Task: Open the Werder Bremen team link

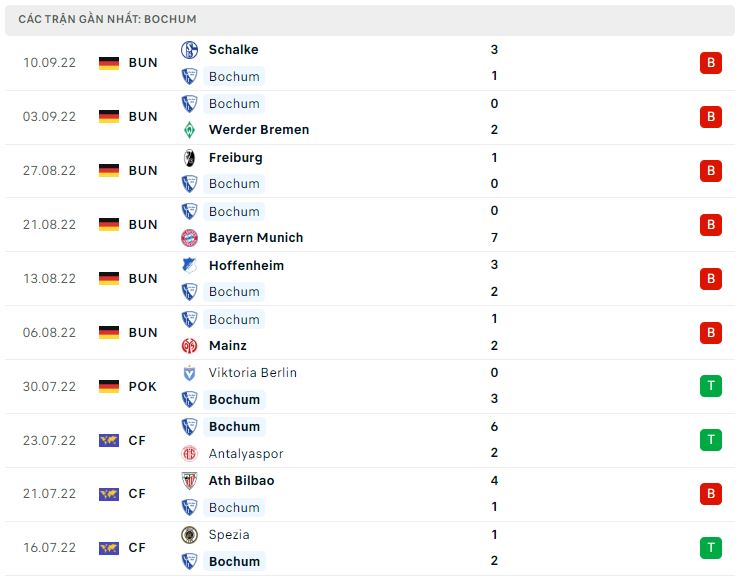Action: 258,130
